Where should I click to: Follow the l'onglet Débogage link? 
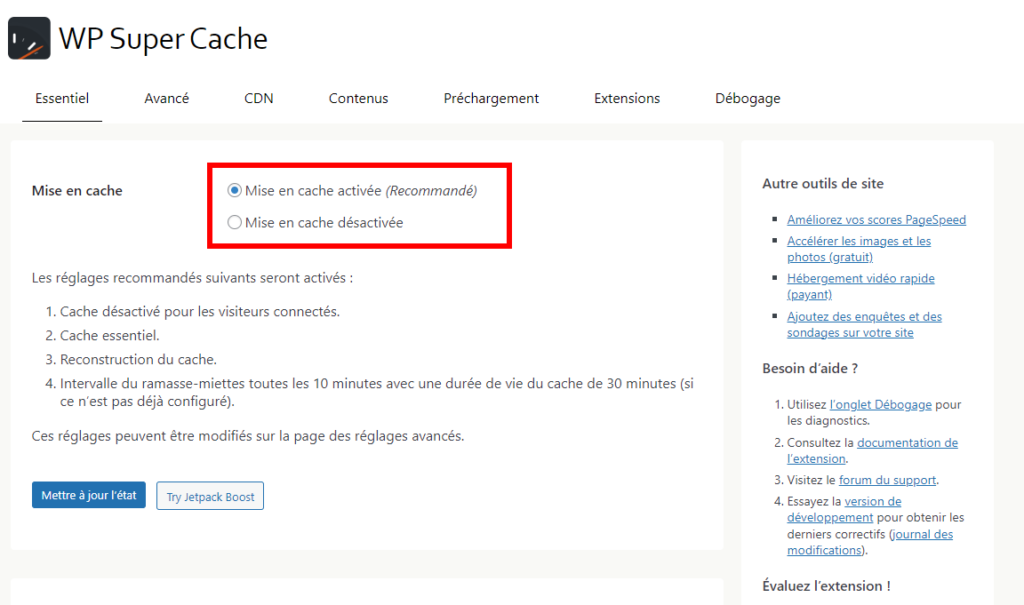click(880, 404)
